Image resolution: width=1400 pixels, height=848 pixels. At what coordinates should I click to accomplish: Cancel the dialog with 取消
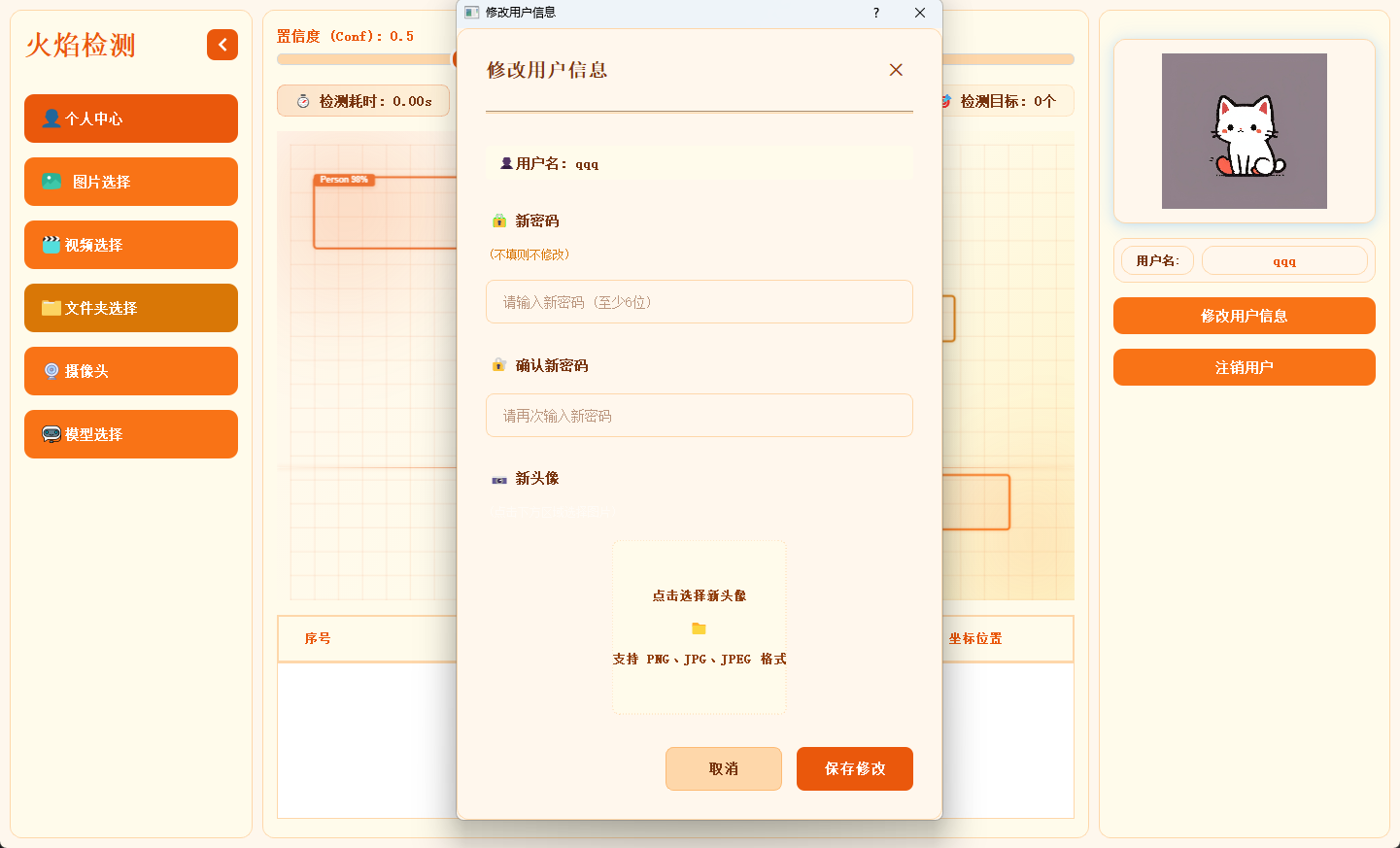point(724,768)
